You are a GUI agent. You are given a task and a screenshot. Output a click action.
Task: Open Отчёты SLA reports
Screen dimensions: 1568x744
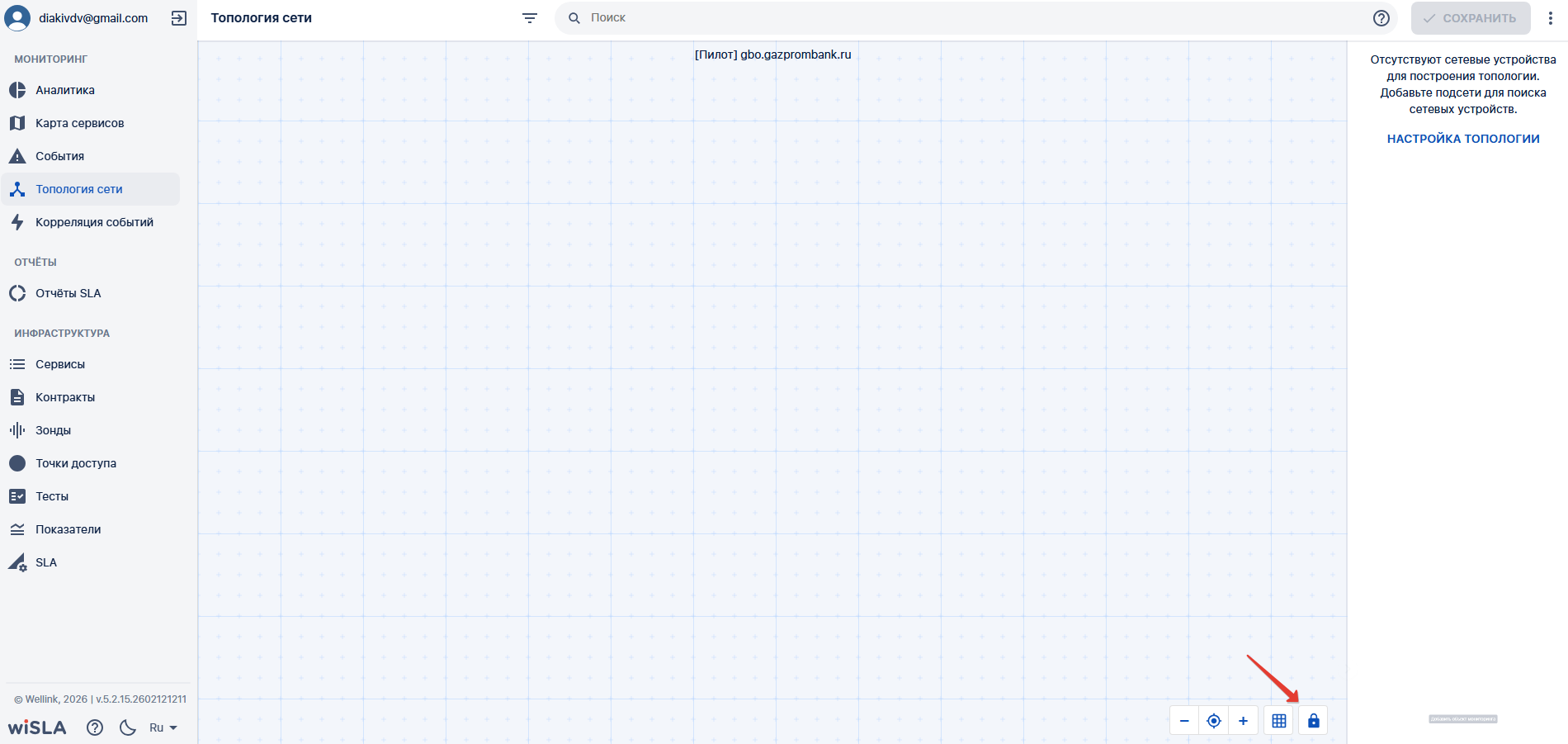68,293
